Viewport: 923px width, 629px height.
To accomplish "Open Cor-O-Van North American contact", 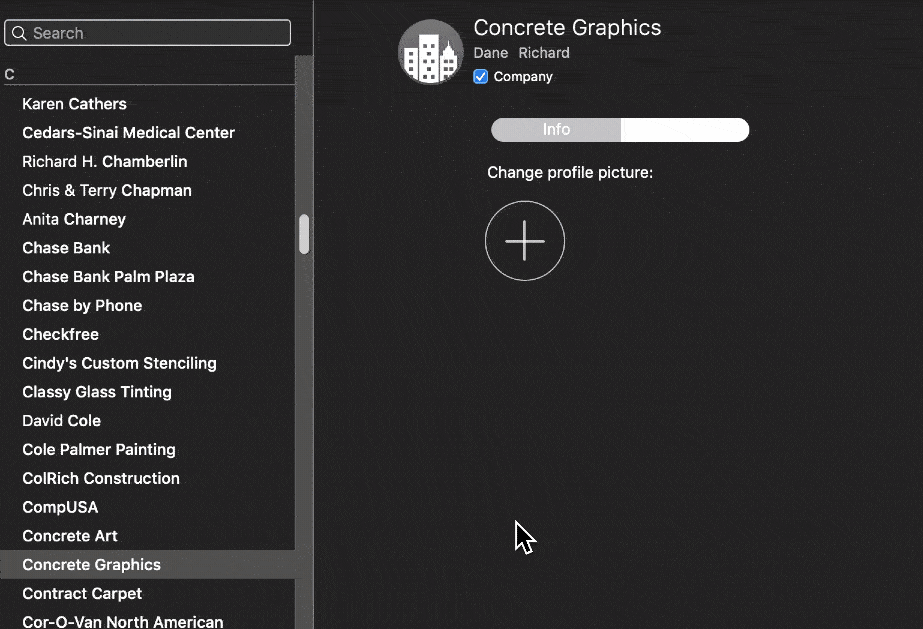I will (147, 620).
